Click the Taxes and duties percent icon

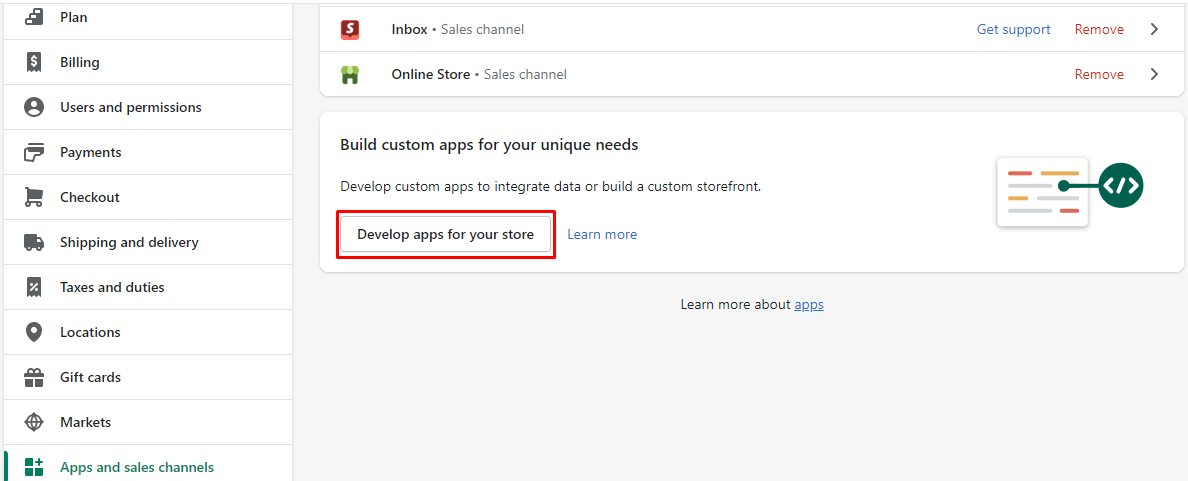pos(34,287)
